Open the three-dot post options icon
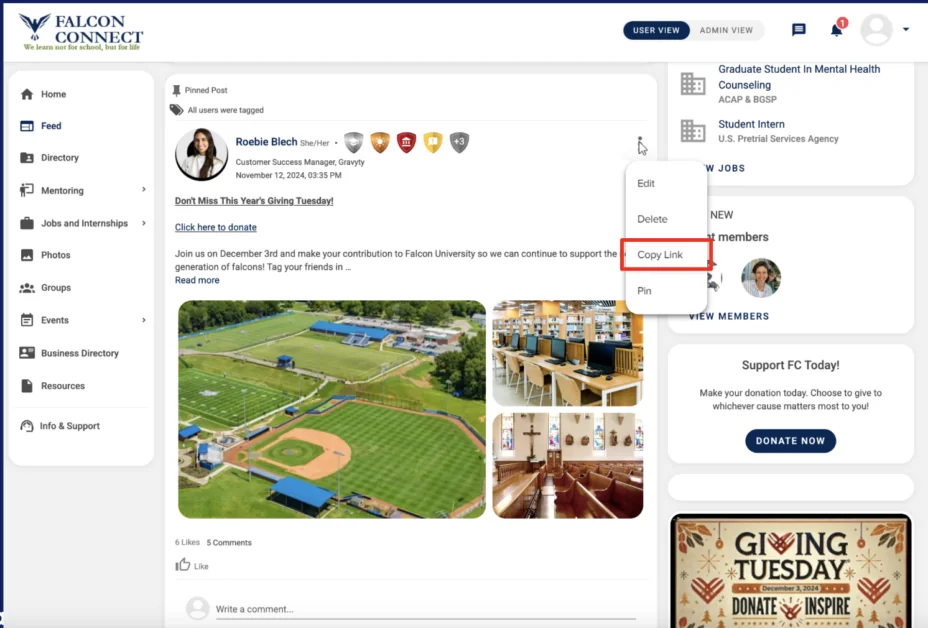 pos(640,144)
